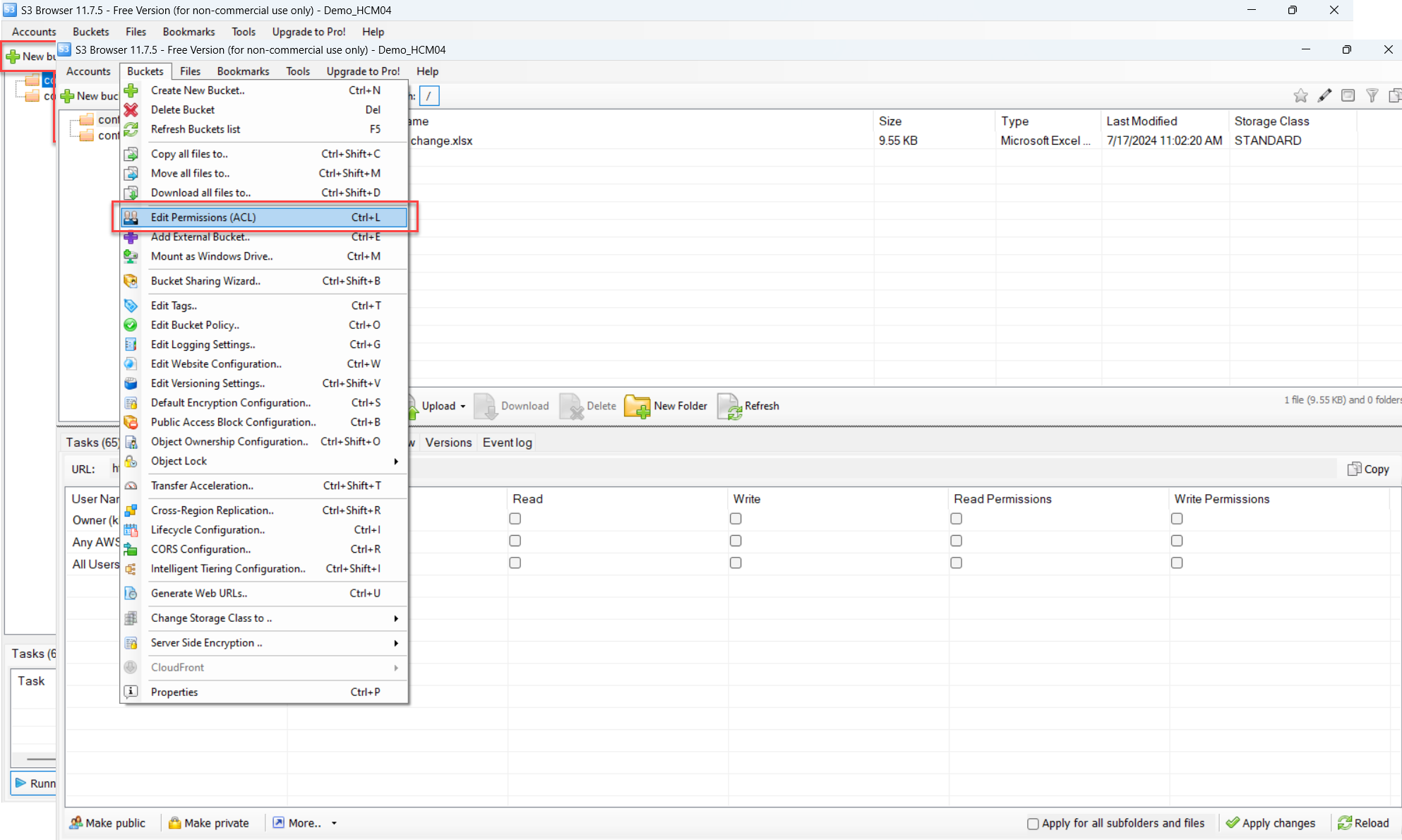The height and width of the screenshot is (840, 1402).
Task: Check Write Permissions box in last row
Action: point(1177,563)
